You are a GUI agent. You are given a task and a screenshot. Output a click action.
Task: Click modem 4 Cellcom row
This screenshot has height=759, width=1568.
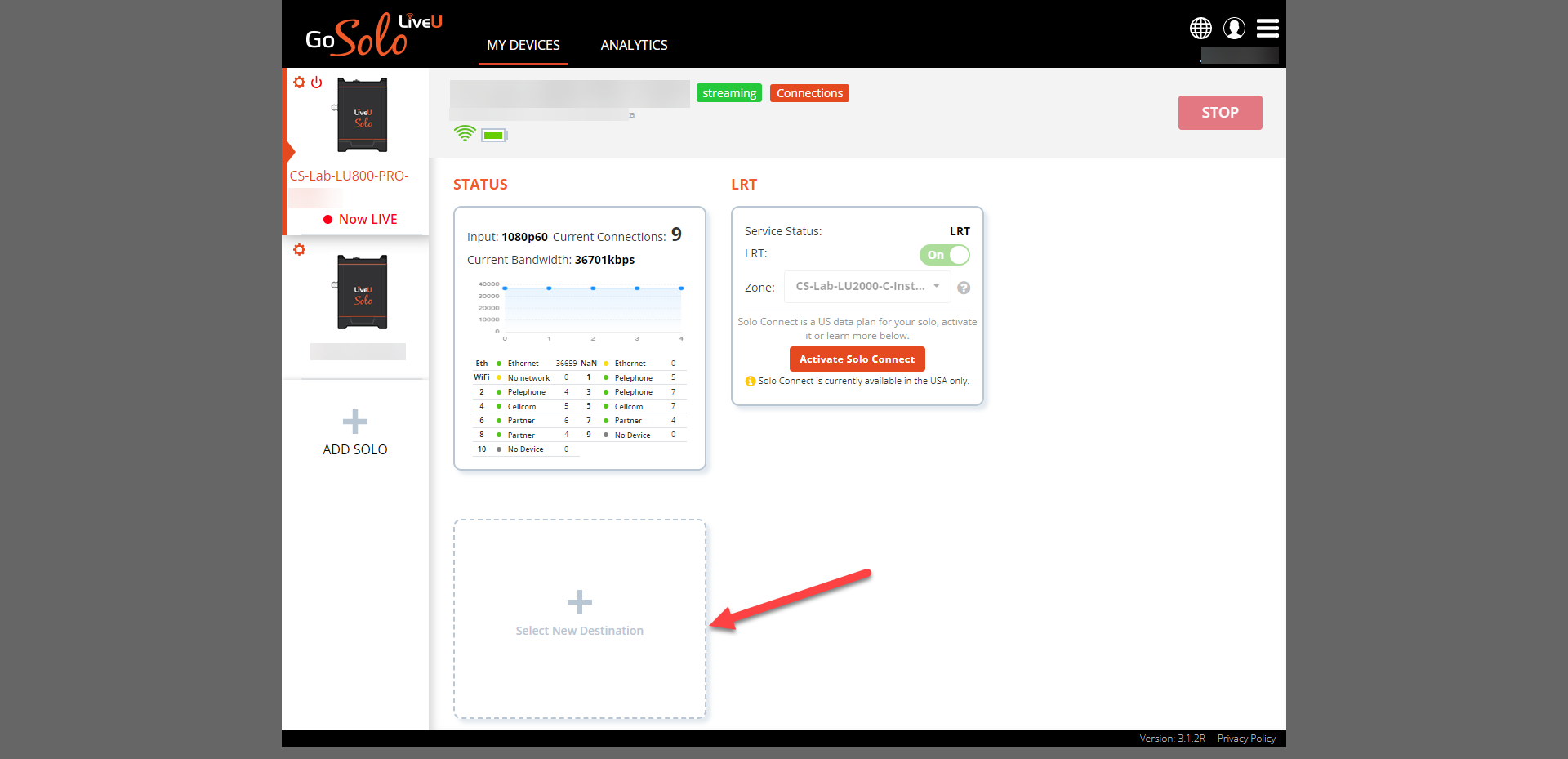(526, 406)
